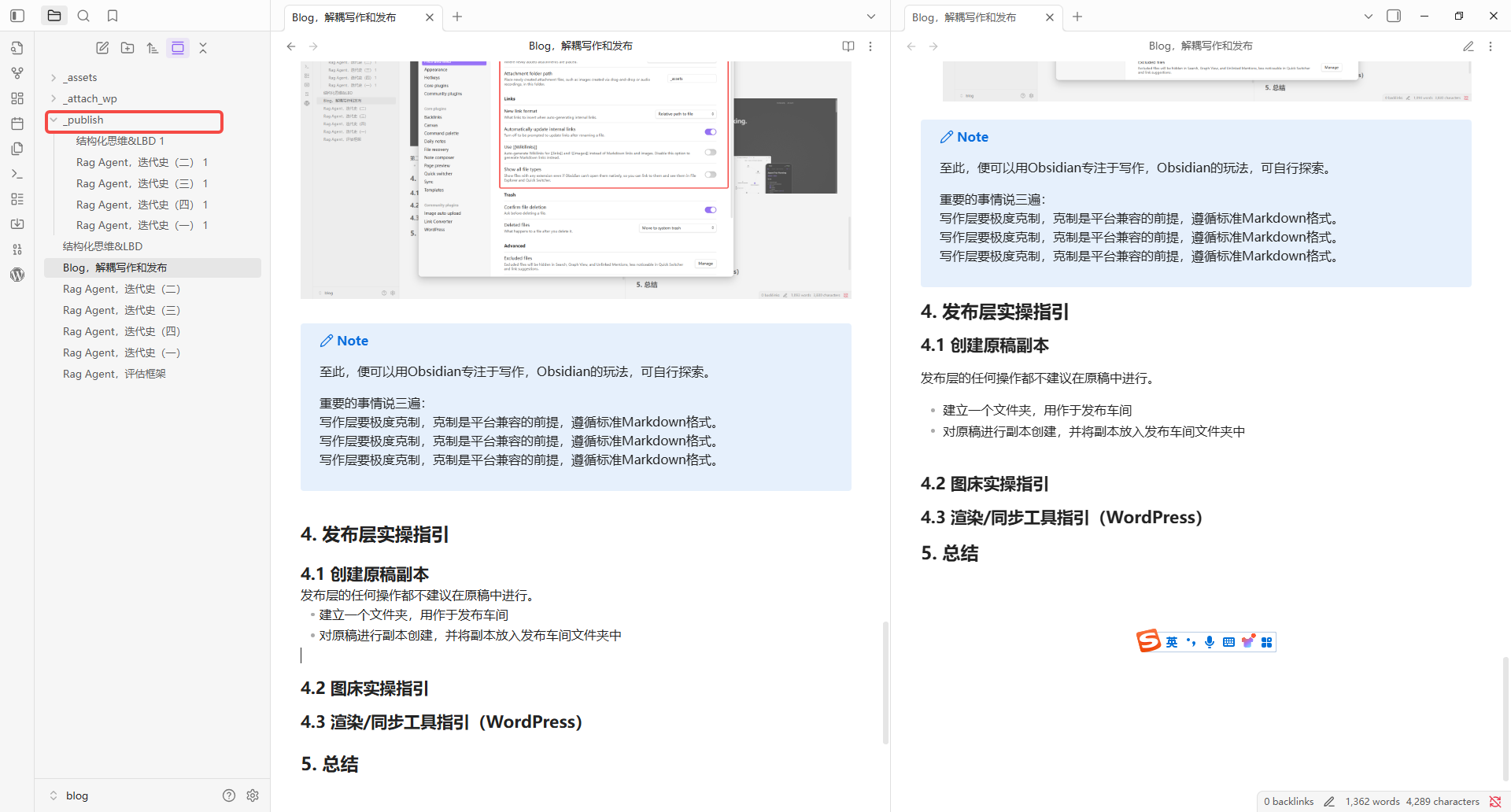
Task: Activate Sogou voice input microphone
Action: pyautogui.click(x=1210, y=642)
